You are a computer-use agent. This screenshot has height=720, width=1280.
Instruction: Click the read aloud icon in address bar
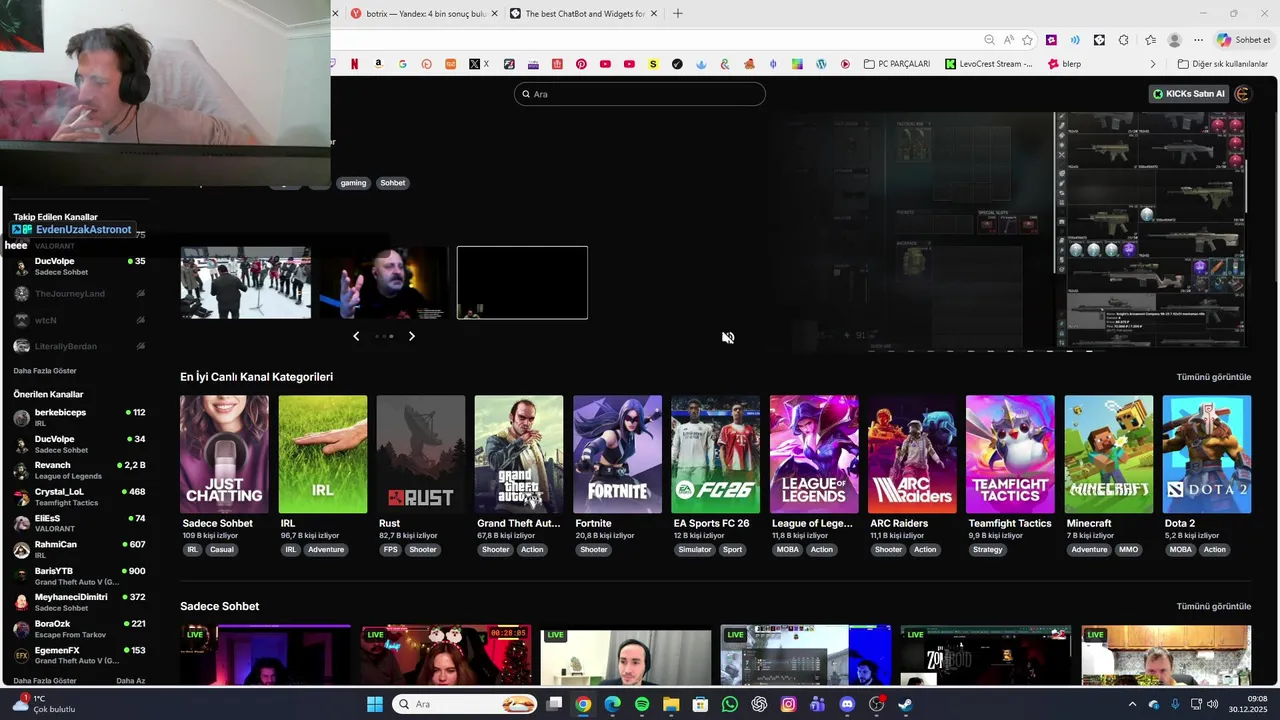1008,40
